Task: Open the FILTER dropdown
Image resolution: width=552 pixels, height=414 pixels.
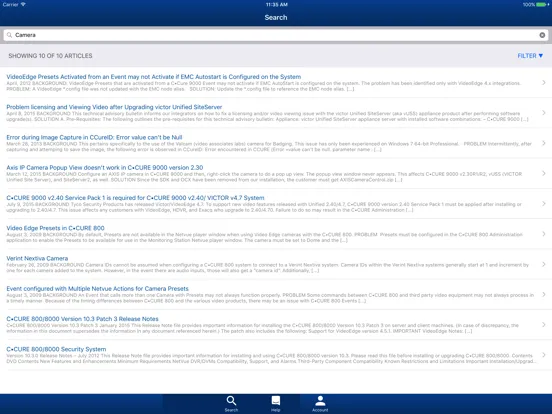Action: 530,56
